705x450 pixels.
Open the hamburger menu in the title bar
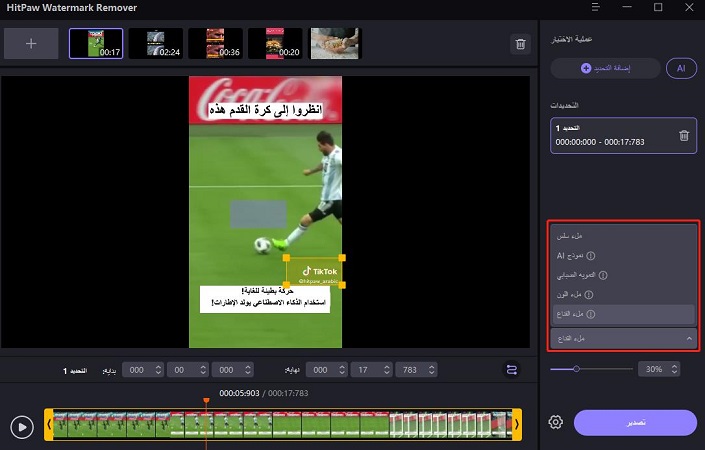(596, 7)
